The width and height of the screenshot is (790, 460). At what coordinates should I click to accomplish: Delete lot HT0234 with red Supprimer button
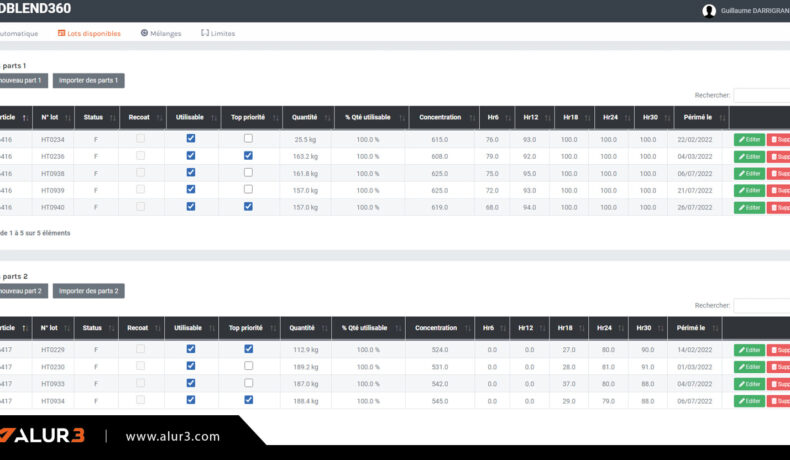click(x=778, y=140)
